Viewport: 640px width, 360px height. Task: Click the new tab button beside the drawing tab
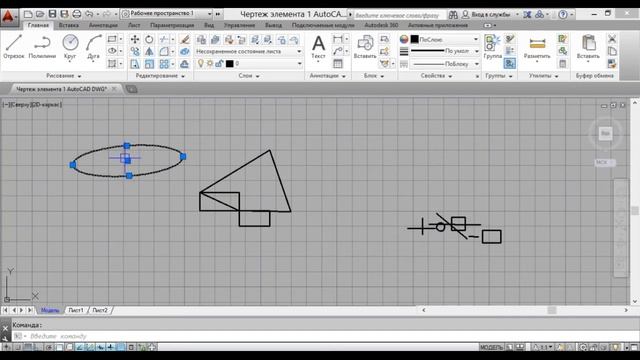[131, 89]
